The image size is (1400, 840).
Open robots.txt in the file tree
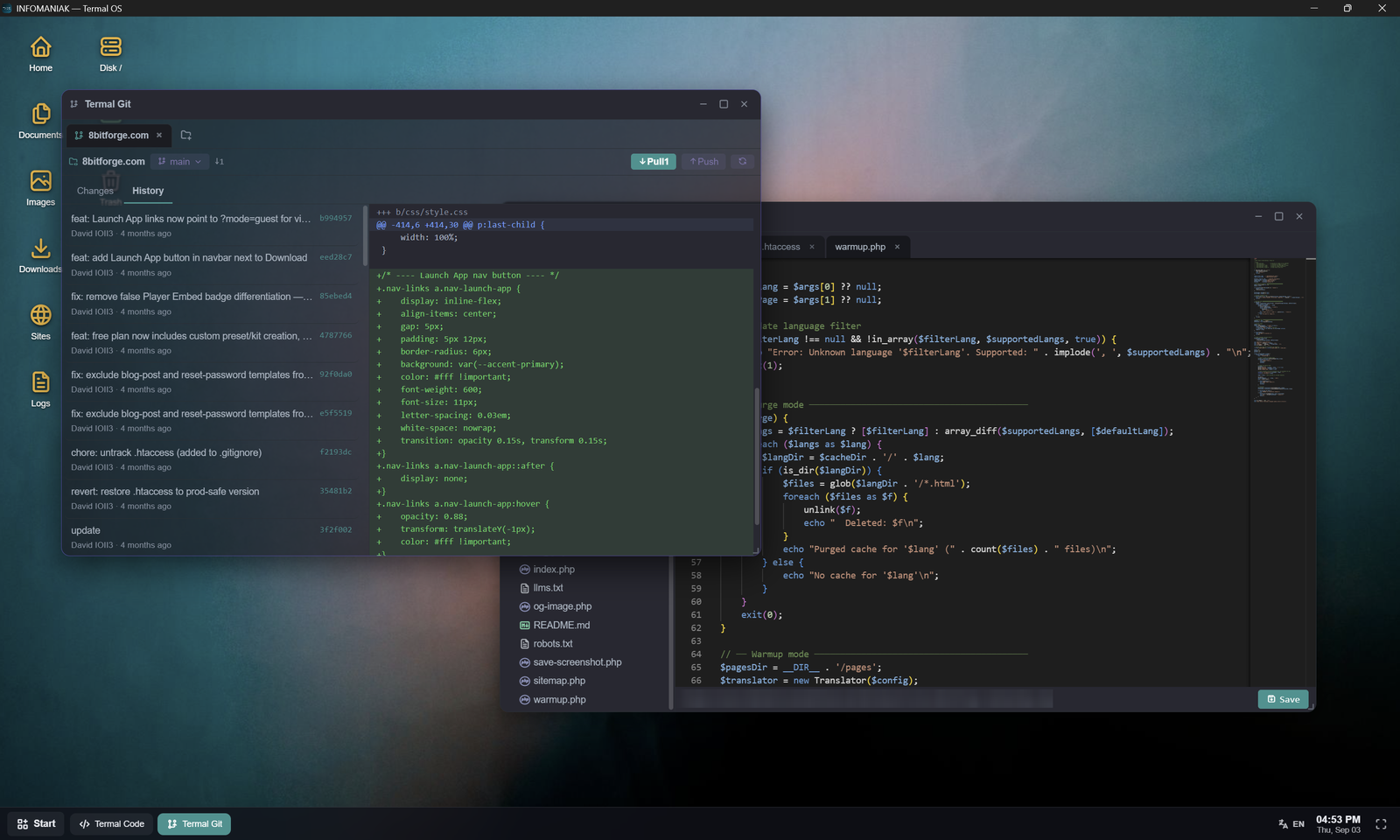[x=552, y=644]
